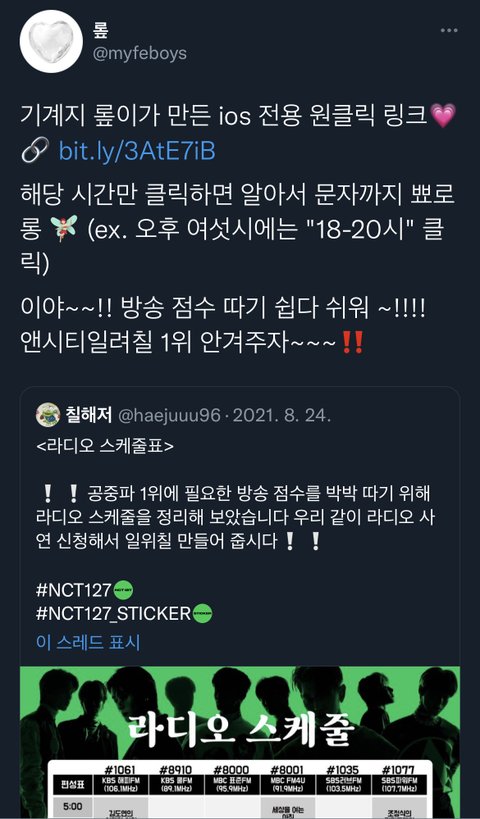Open the #NCT127_STICKER hashtag
The image size is (480, 819).
[x=113, y=613]
